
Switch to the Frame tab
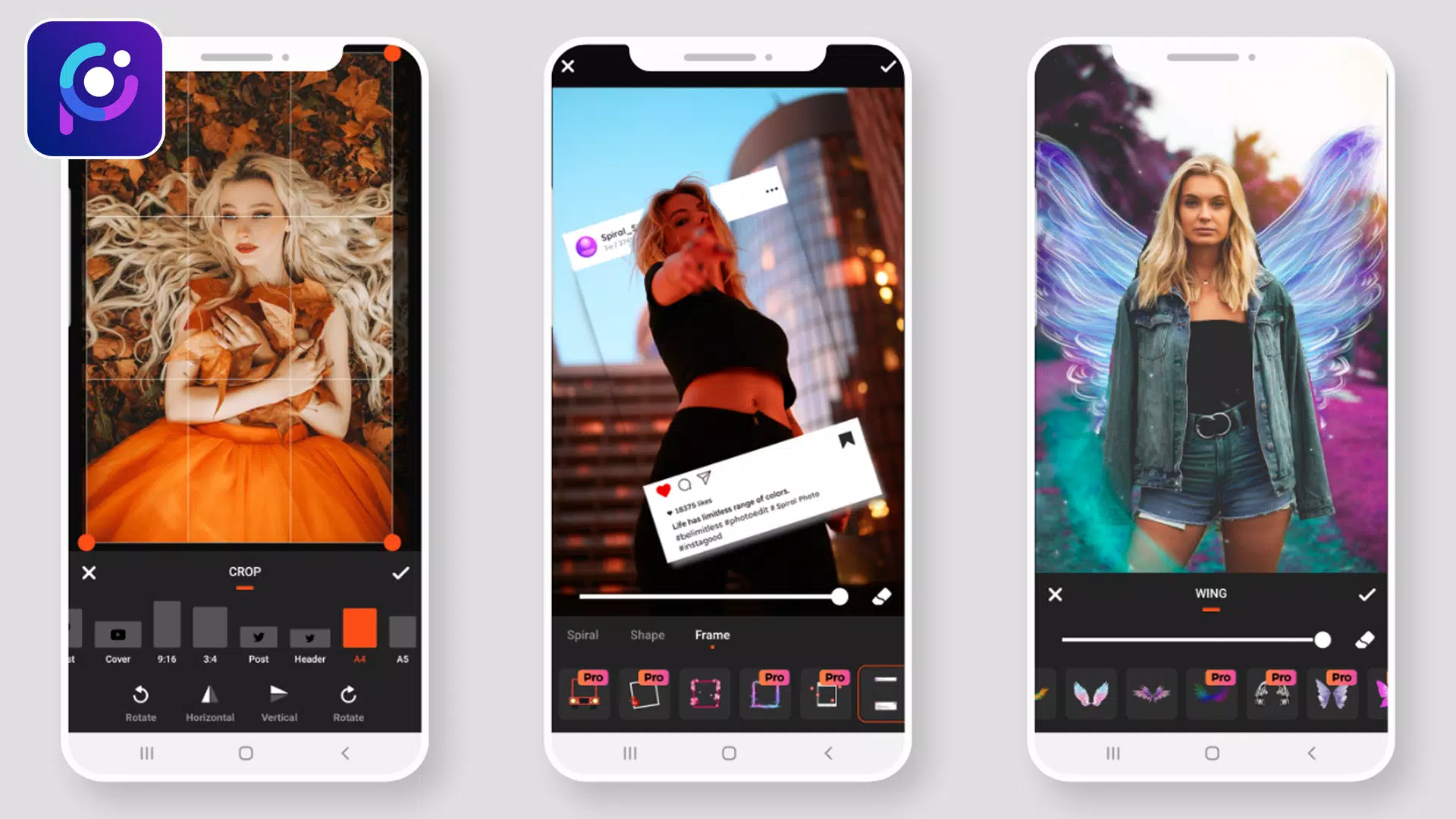(713, 635)
